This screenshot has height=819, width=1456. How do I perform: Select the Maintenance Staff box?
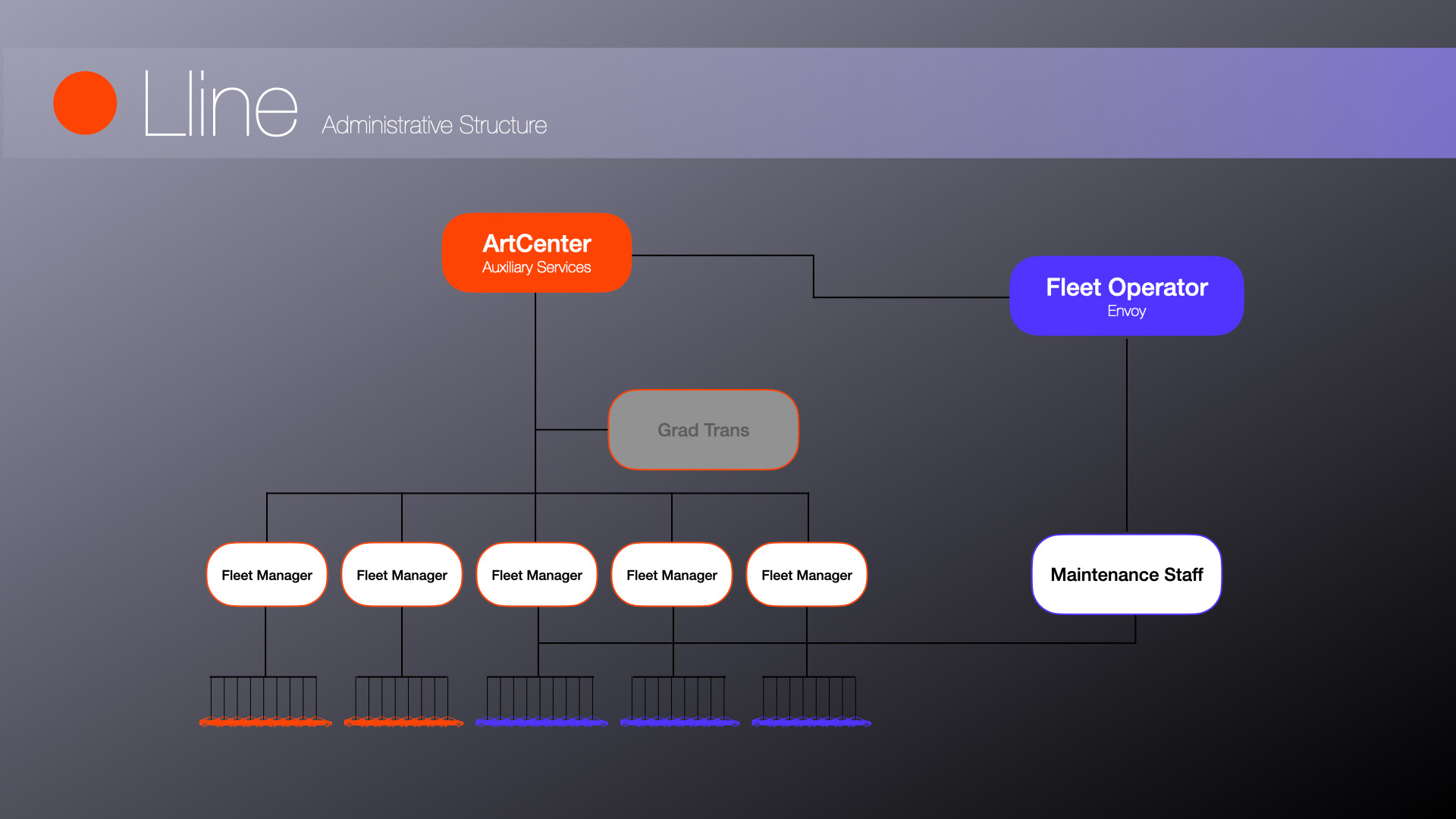[1126, 574]
